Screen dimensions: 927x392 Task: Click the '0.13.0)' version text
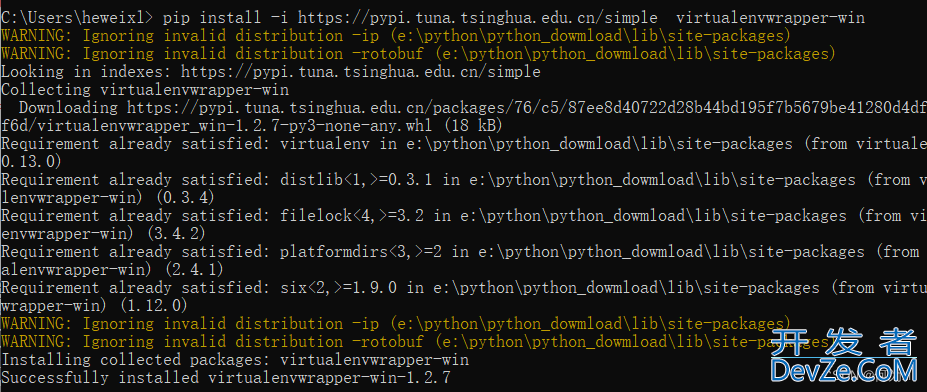tap(31, 162)
